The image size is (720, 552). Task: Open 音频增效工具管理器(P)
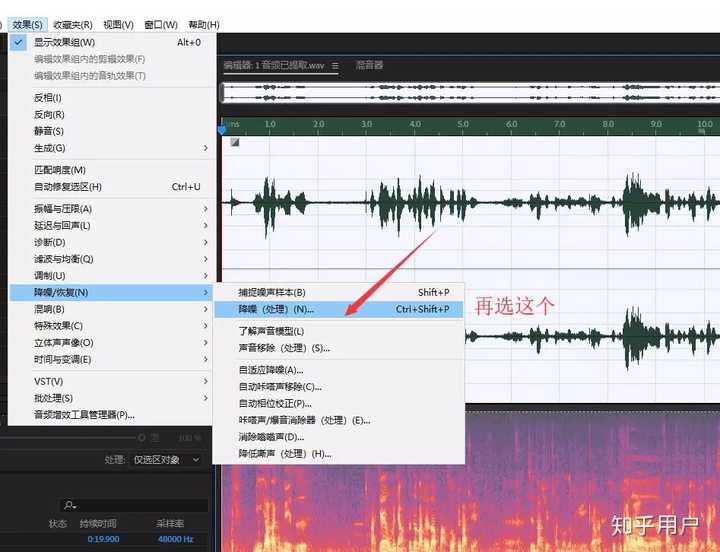click(112, 415)
